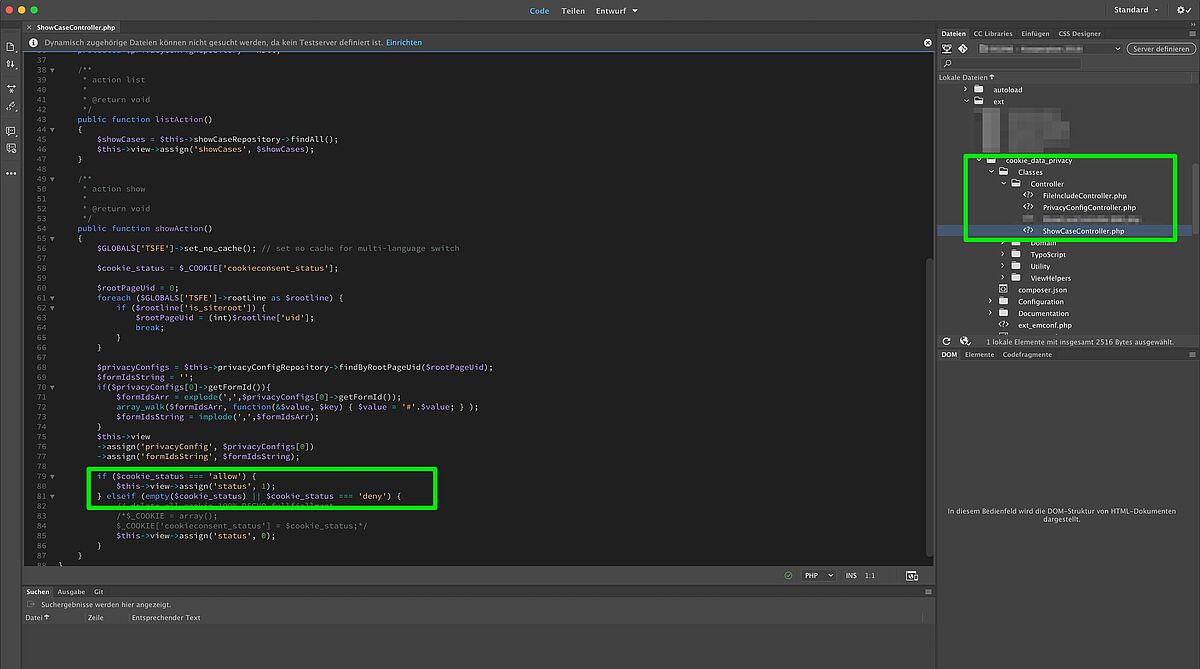Toggle INS insert/overwrite mode in status bar
The height and width of the screenshot is (669, 1200).
click(851, 576)
